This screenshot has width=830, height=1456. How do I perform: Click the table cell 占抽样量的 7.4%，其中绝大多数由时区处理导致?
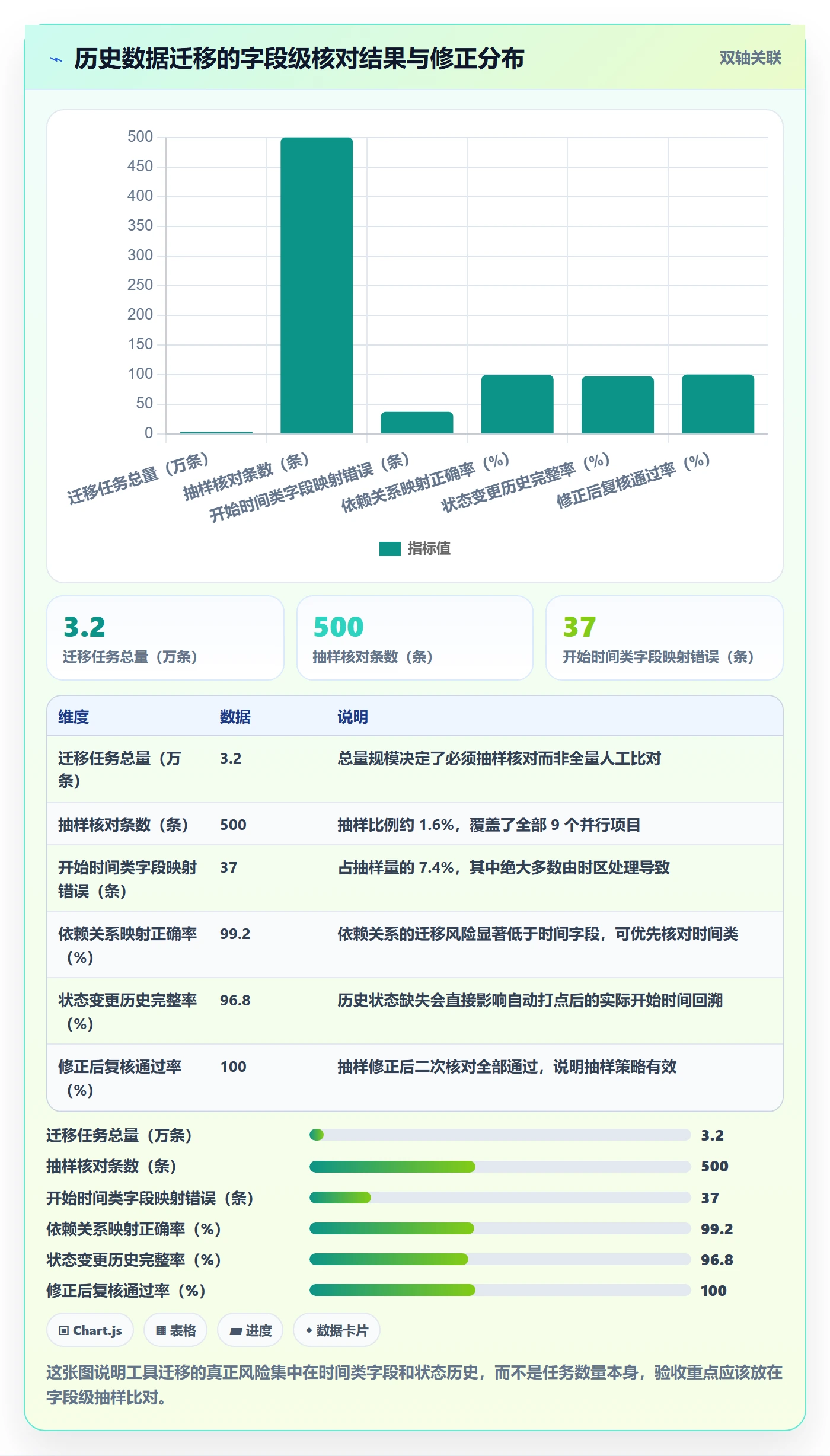503,867
